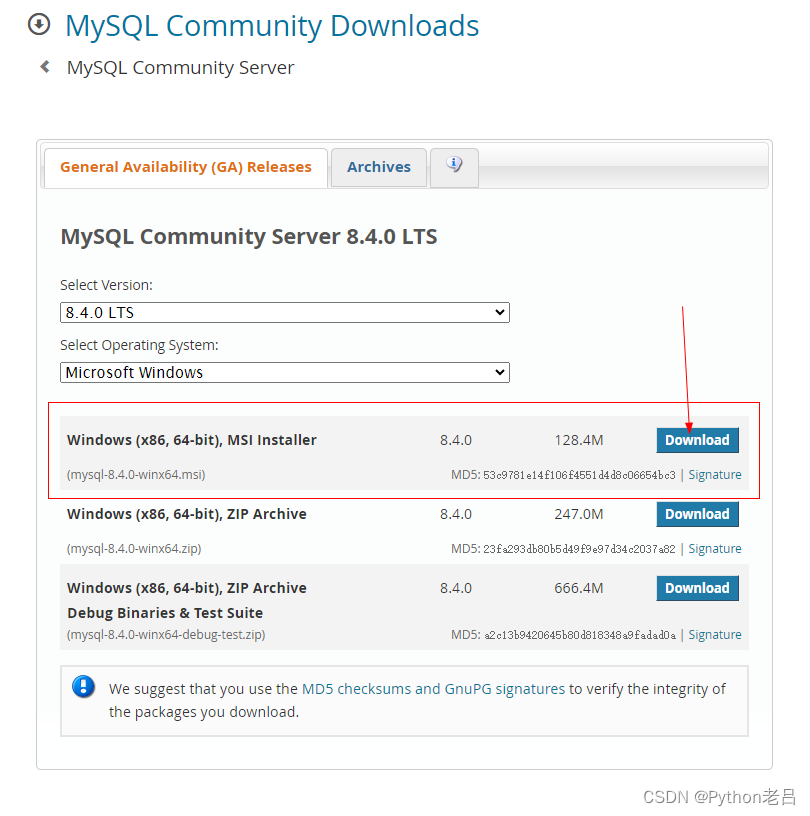Open MD5 checksums and GnuPG signatures link
The image size is (810, 816).
pos(433,689)
